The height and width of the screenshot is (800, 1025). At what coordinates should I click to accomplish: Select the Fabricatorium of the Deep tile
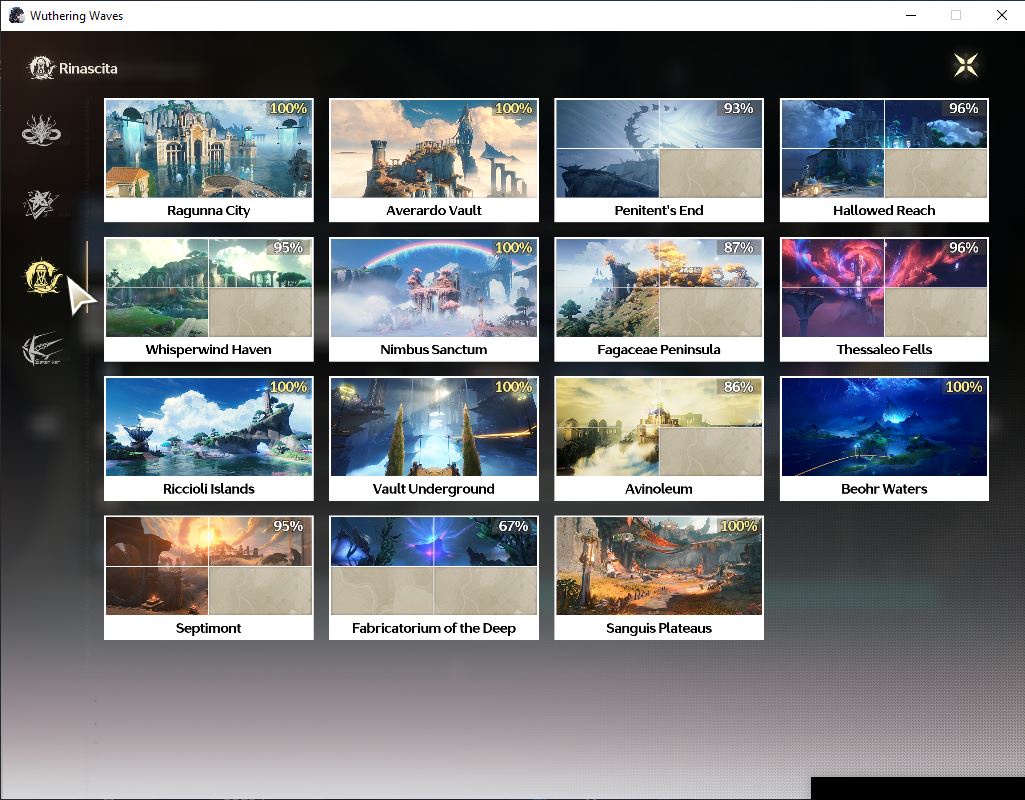(433, 578)
